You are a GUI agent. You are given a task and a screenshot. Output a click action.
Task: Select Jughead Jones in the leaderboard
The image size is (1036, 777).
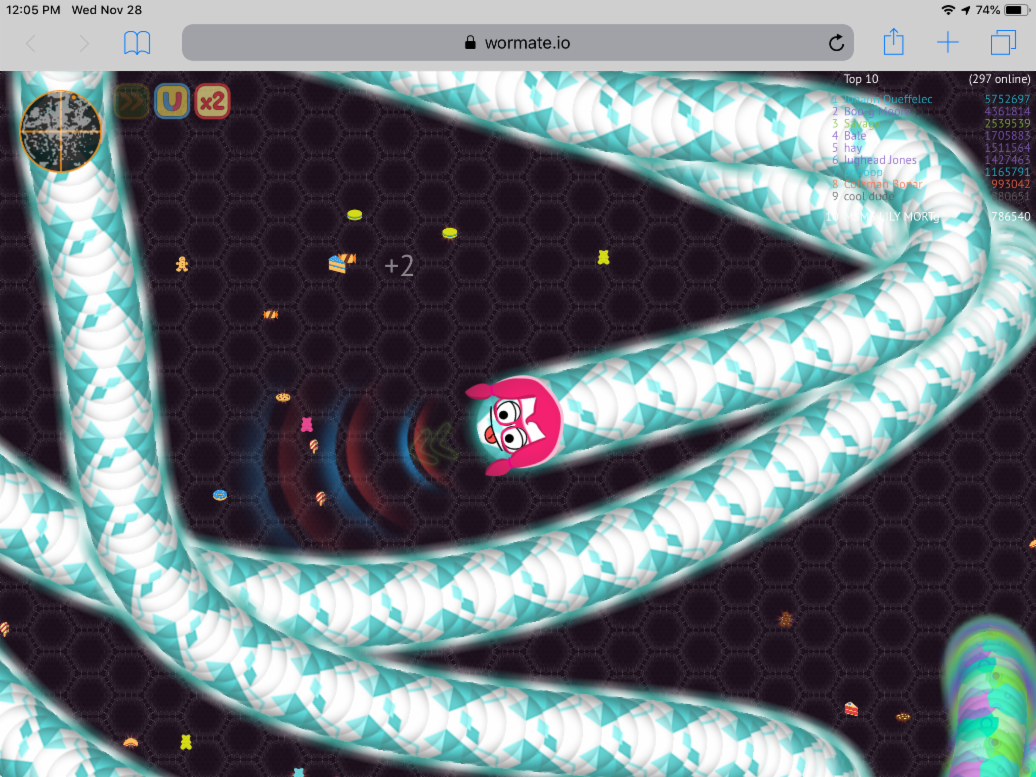[880, 160]
